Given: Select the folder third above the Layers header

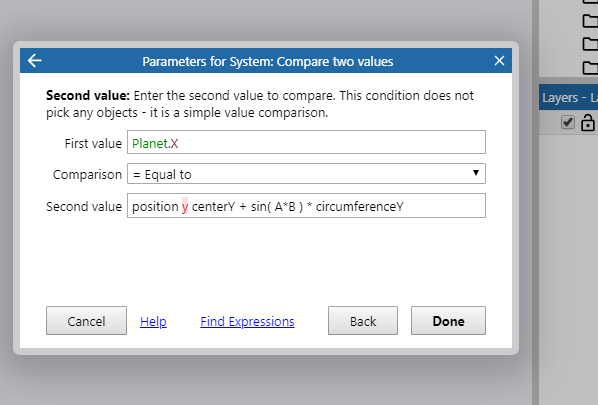Looking at the screenshot, I should [x=590, y=21].
